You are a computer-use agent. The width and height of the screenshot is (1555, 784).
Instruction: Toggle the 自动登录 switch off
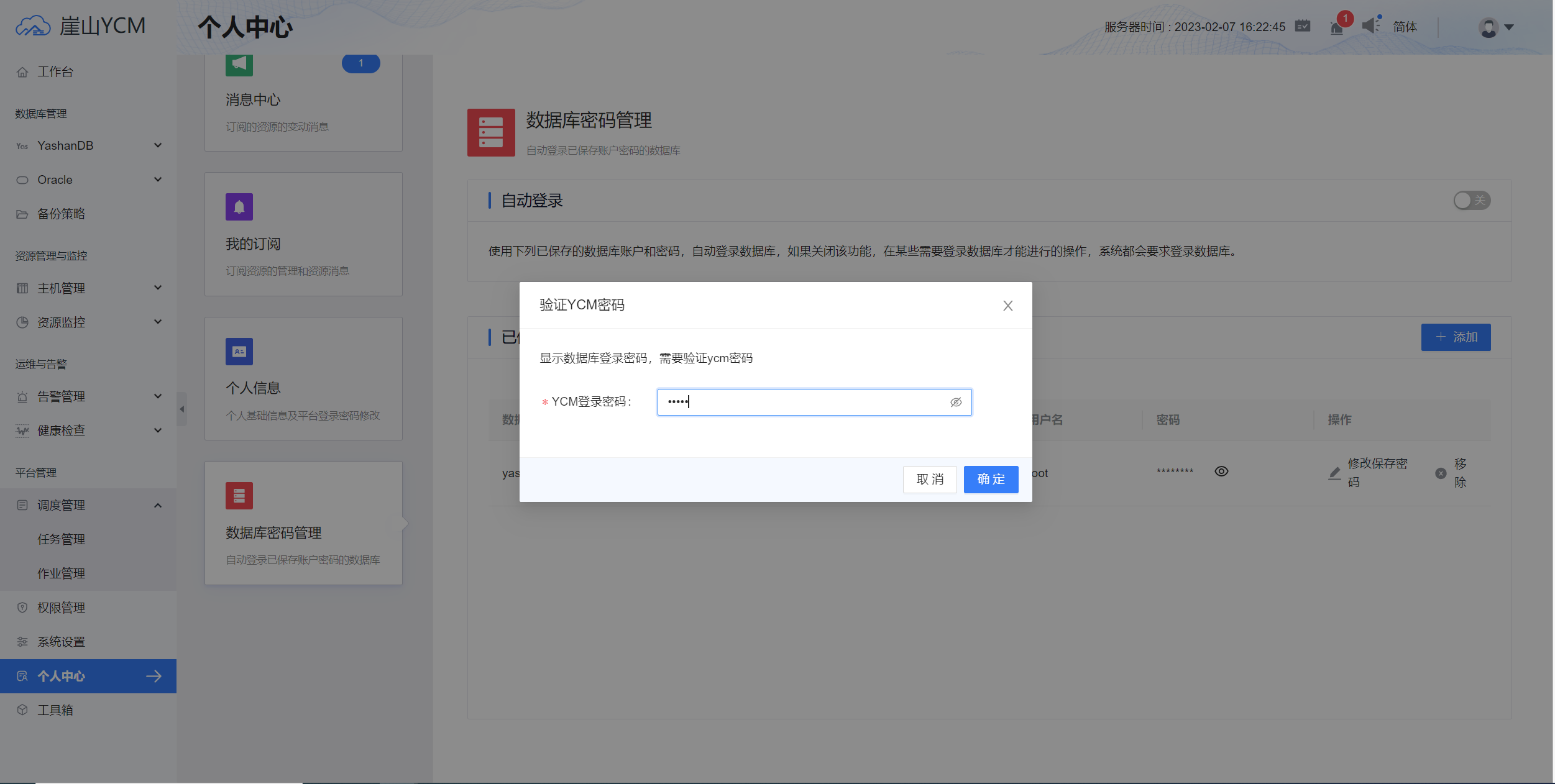click(x=1470, y=200)
